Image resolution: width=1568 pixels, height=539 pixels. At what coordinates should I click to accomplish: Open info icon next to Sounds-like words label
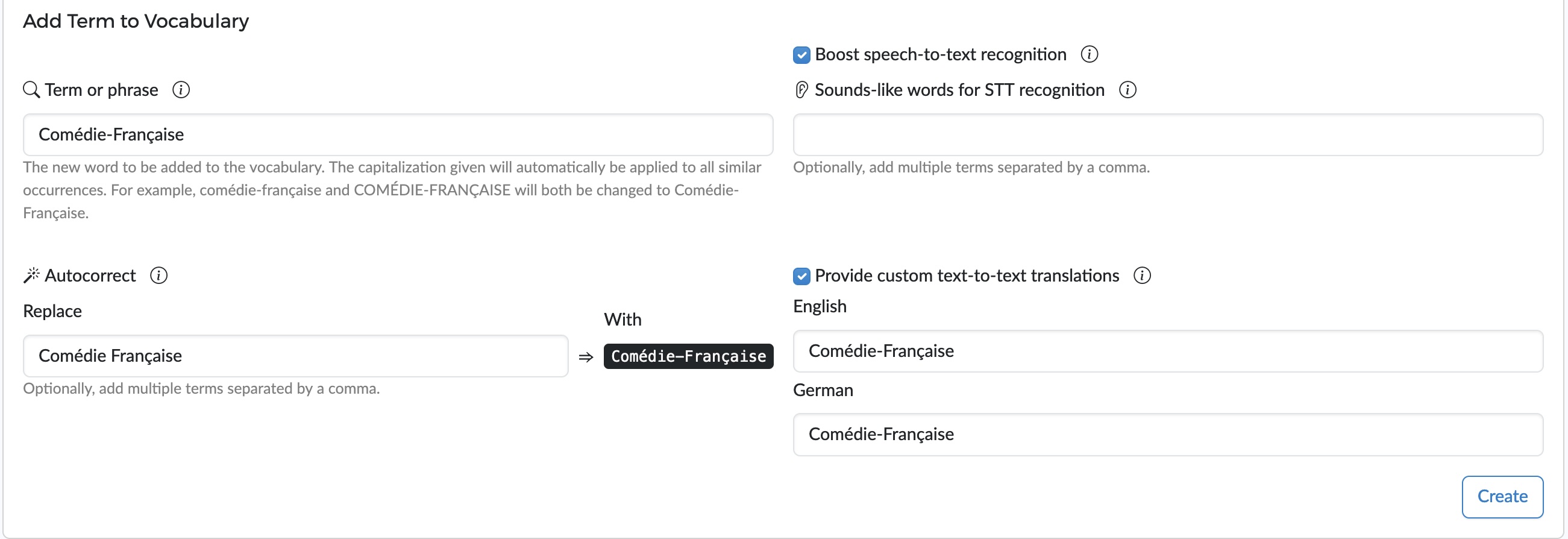pyautogui.click(x=1127, y=90)
